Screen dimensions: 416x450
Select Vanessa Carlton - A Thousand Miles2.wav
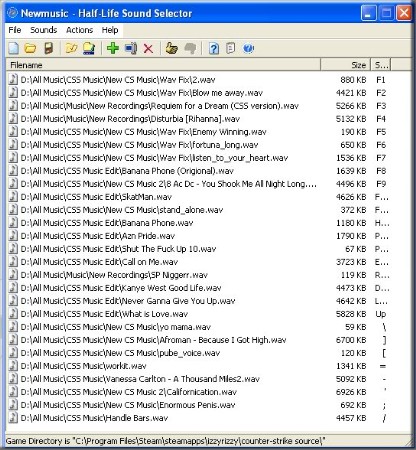[140, 379]
